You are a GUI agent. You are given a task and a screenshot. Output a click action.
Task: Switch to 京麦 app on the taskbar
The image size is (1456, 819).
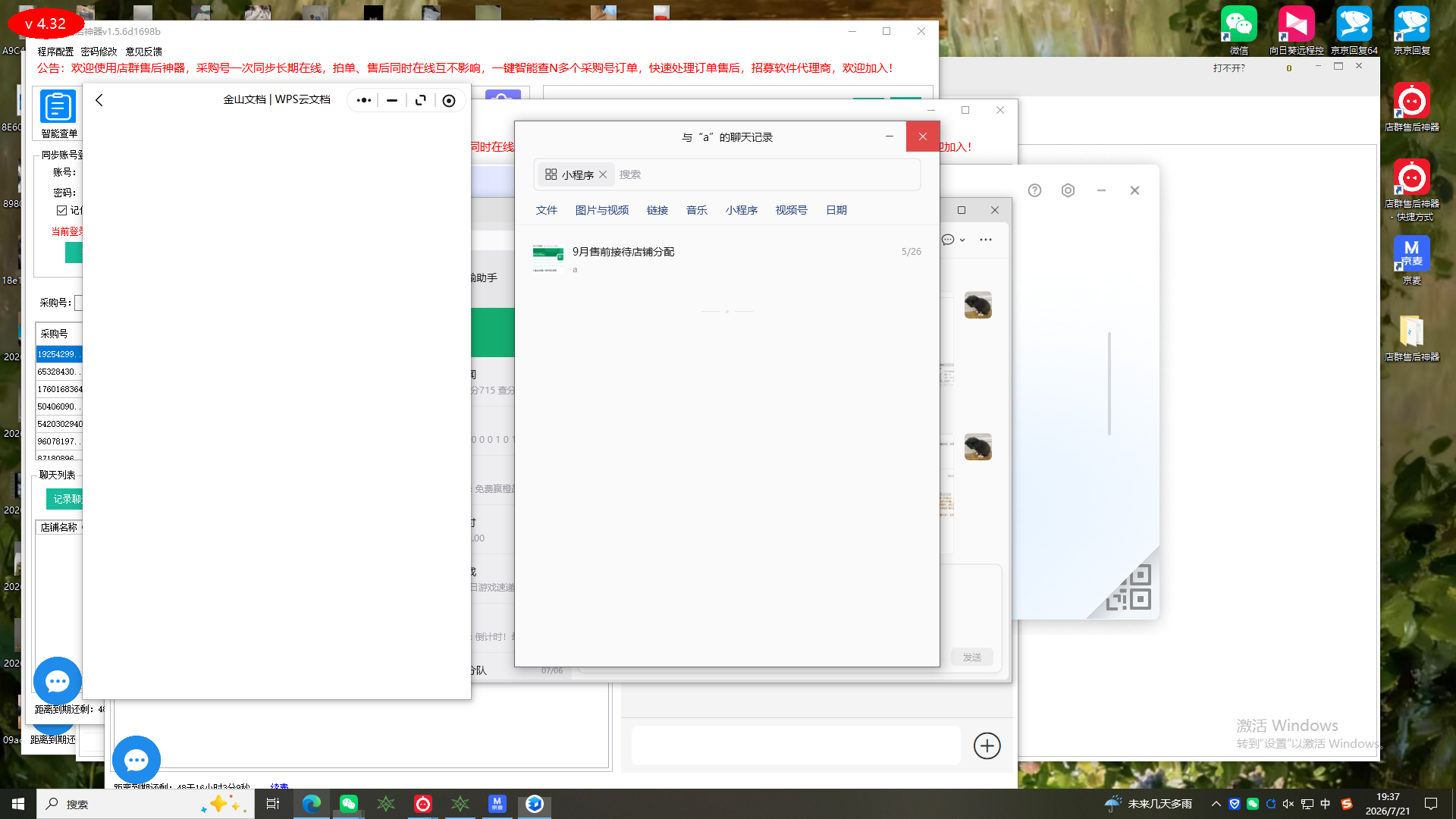[497, 804]
